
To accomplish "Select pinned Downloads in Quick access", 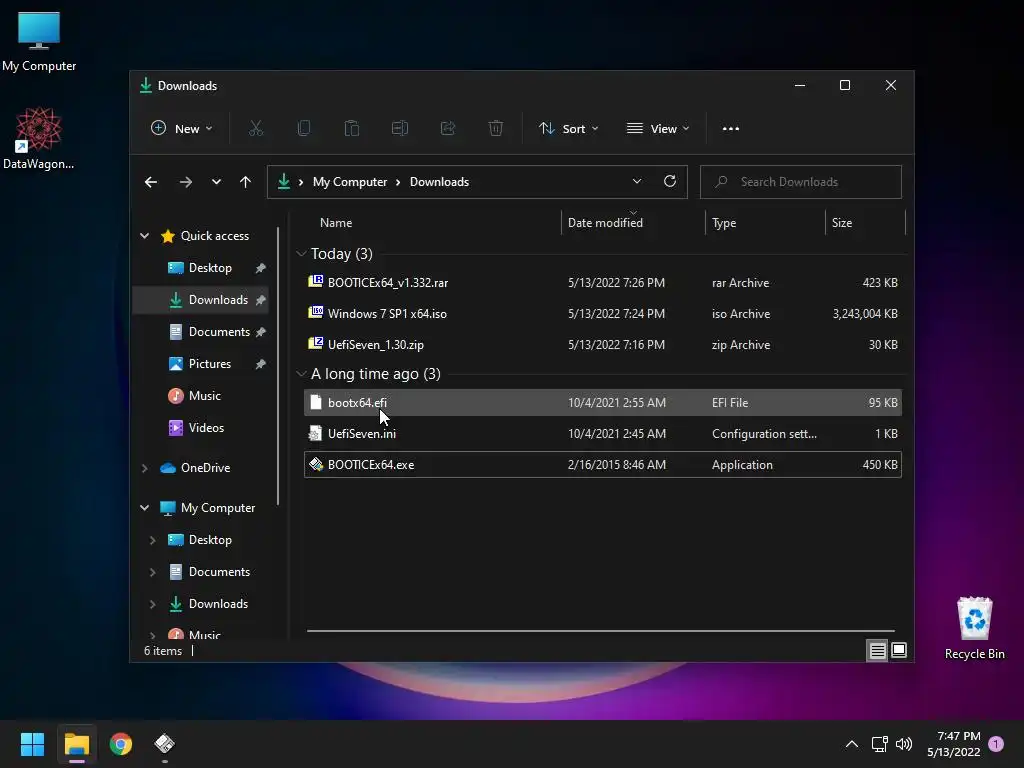I will tap(200, 300).
